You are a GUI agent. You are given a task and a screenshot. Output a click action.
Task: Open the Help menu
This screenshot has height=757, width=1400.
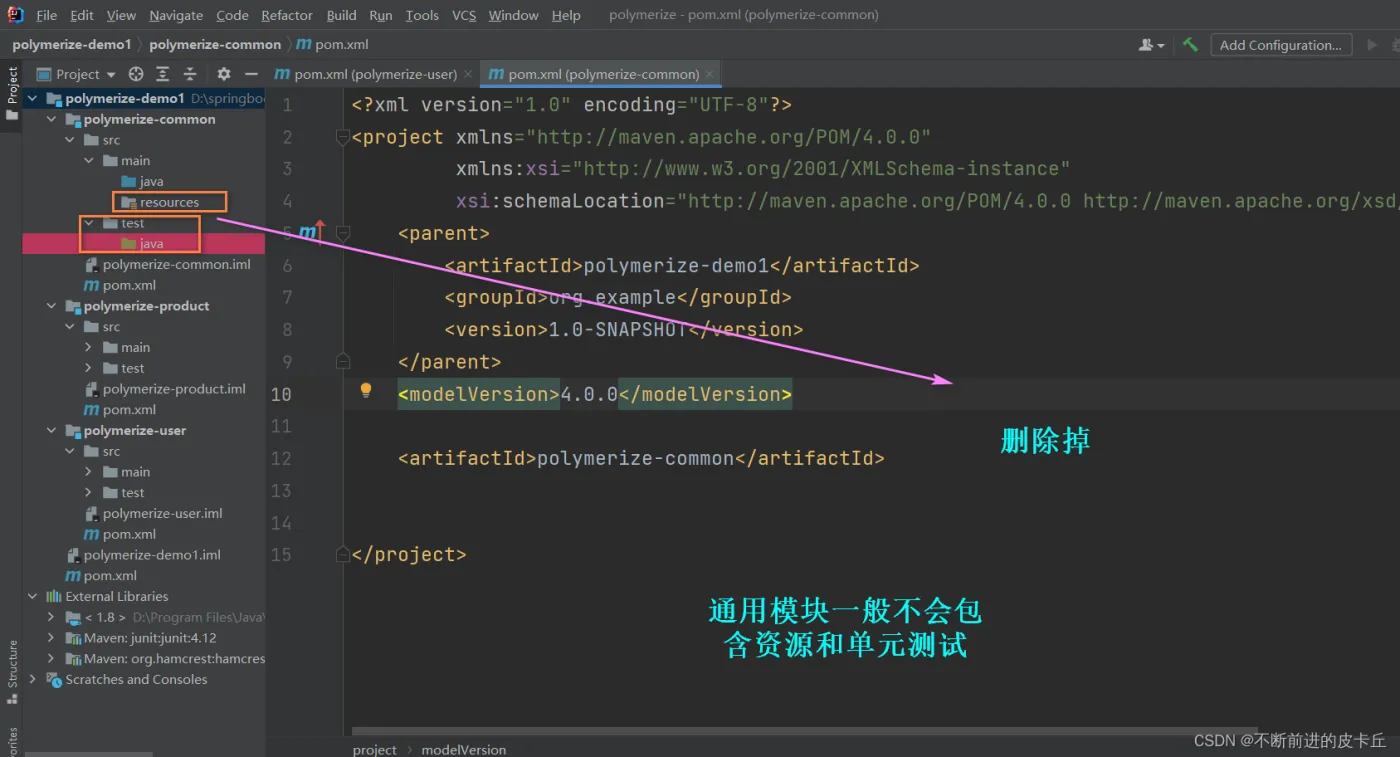point(566,15)
